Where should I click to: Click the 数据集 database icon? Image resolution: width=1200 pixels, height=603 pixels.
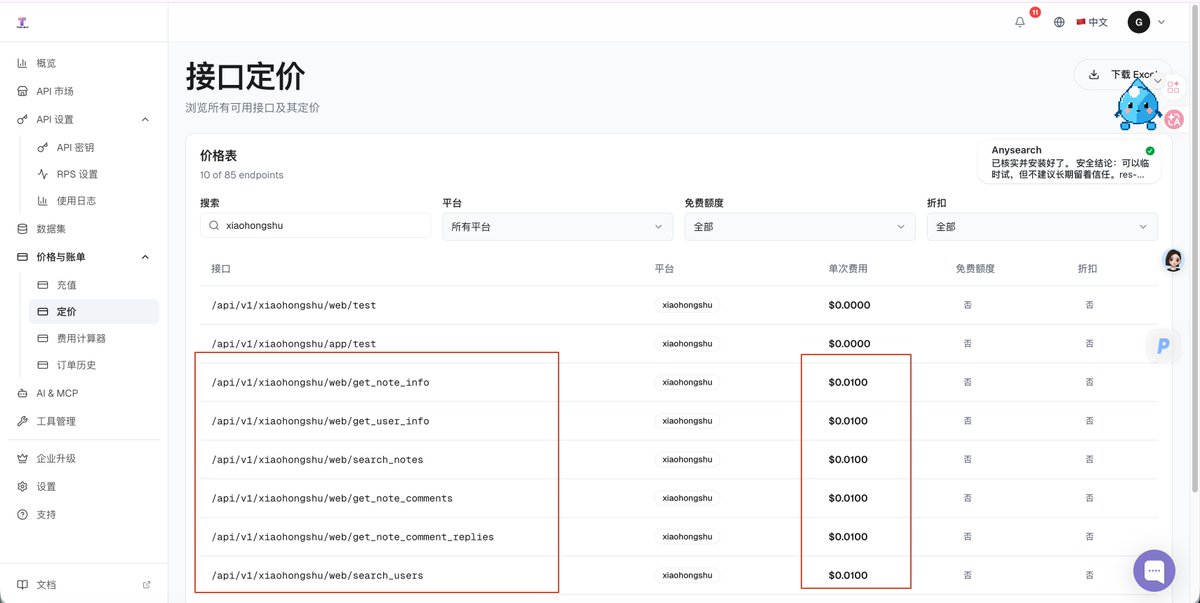[22, 229]
